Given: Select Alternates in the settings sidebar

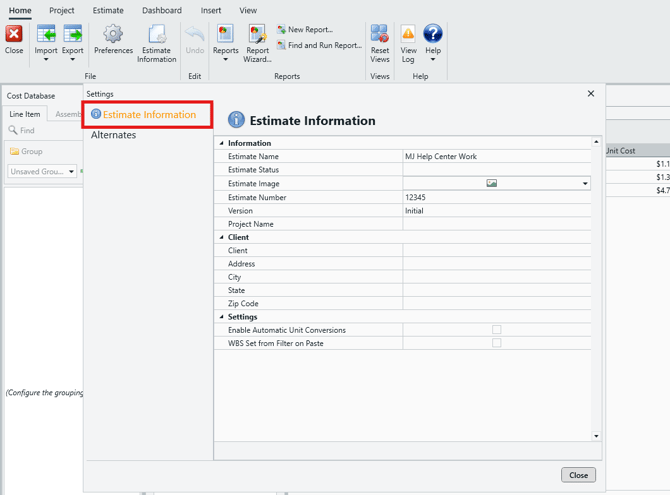Looking at the screenshot, I should pos(113,135).
